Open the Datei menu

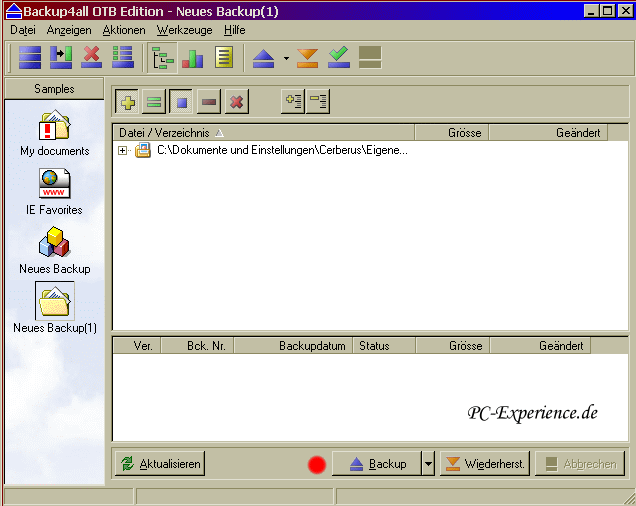click(x=23, y=30)
